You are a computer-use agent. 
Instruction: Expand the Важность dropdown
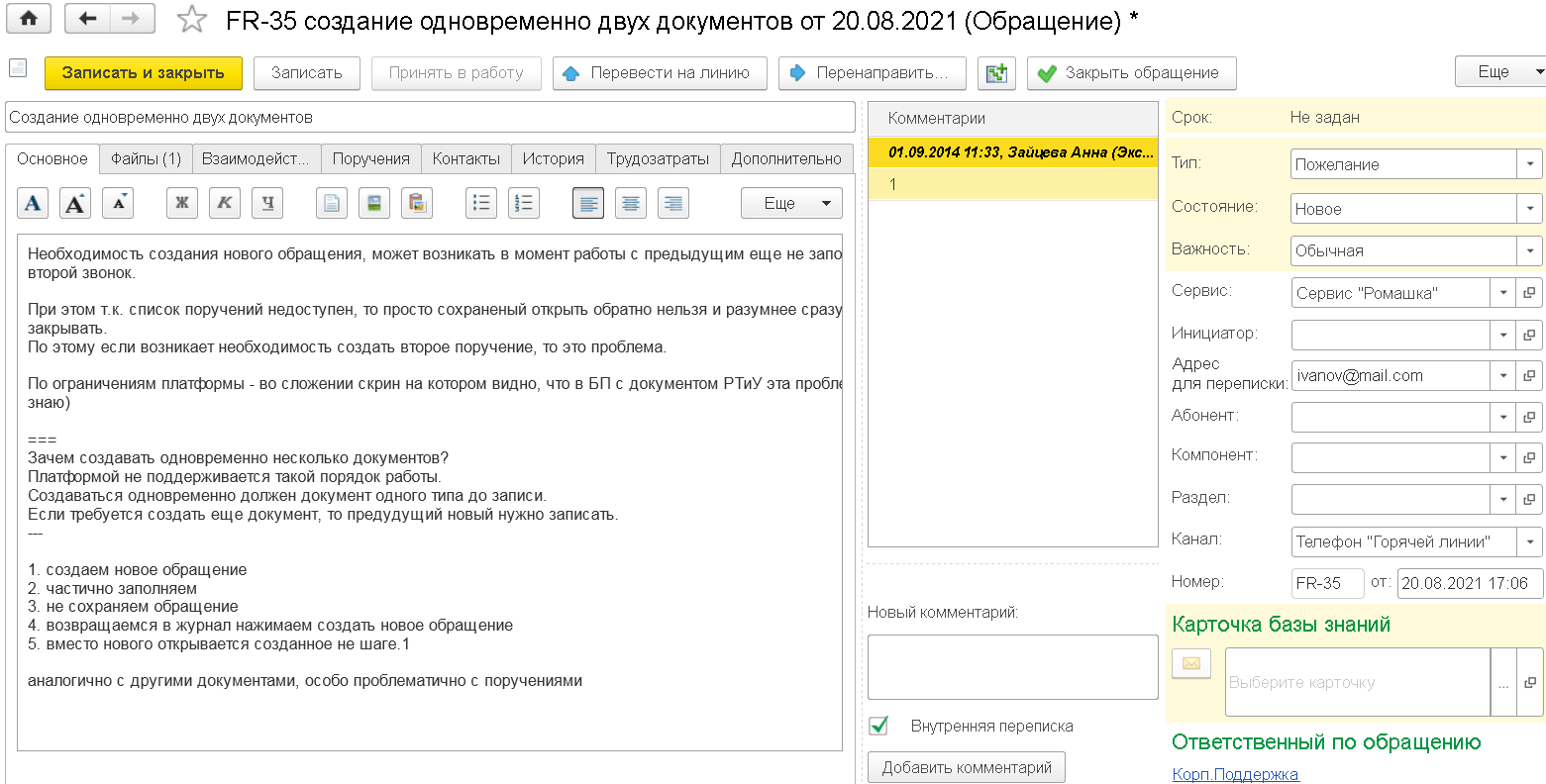pyautogui.click(x=1530, y=250)
